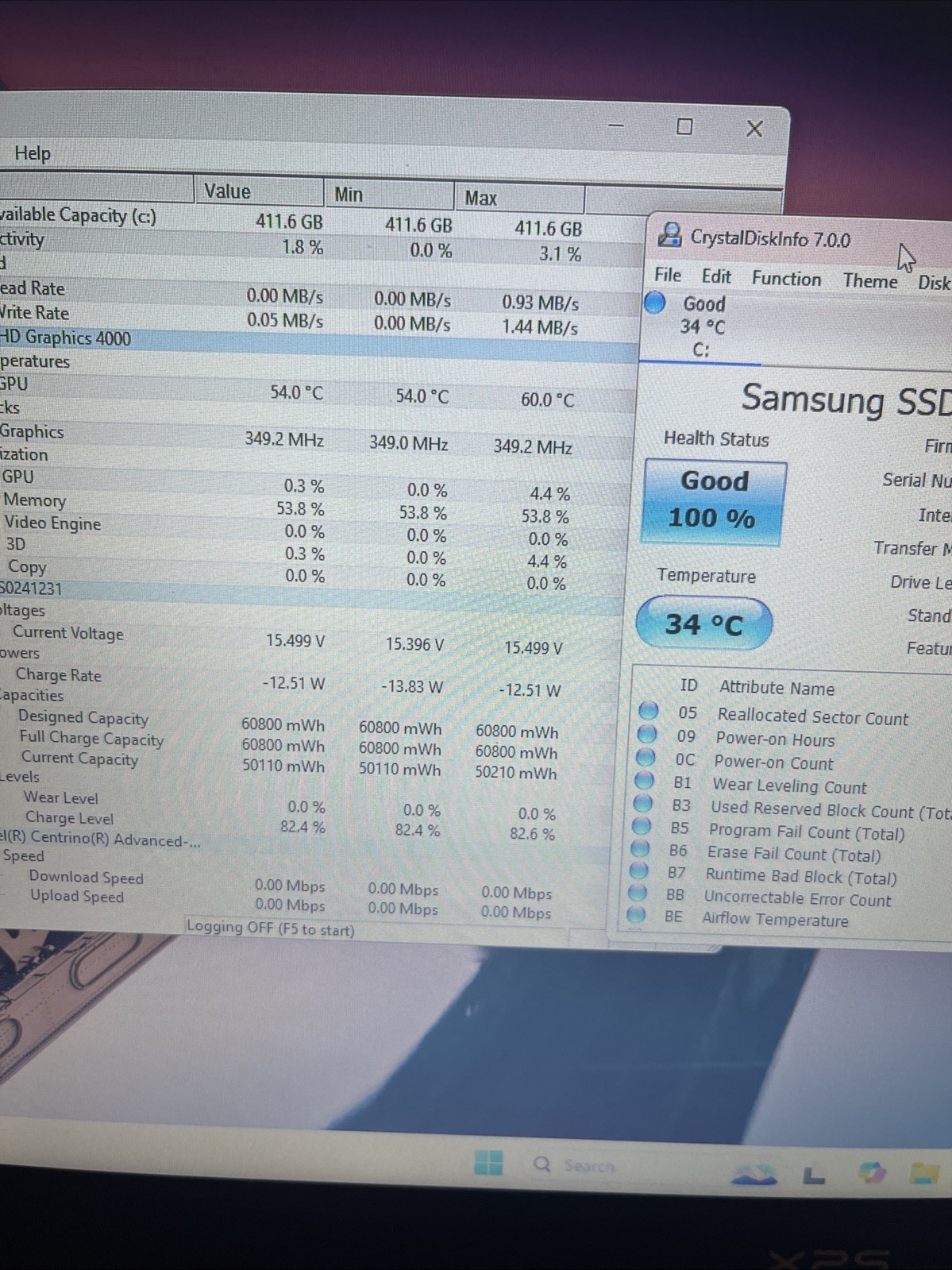Image resolution: width=952 pixels, height=1270 pixels.
Task: Click status dot for Wear Leveling Count
Action: 644,779
